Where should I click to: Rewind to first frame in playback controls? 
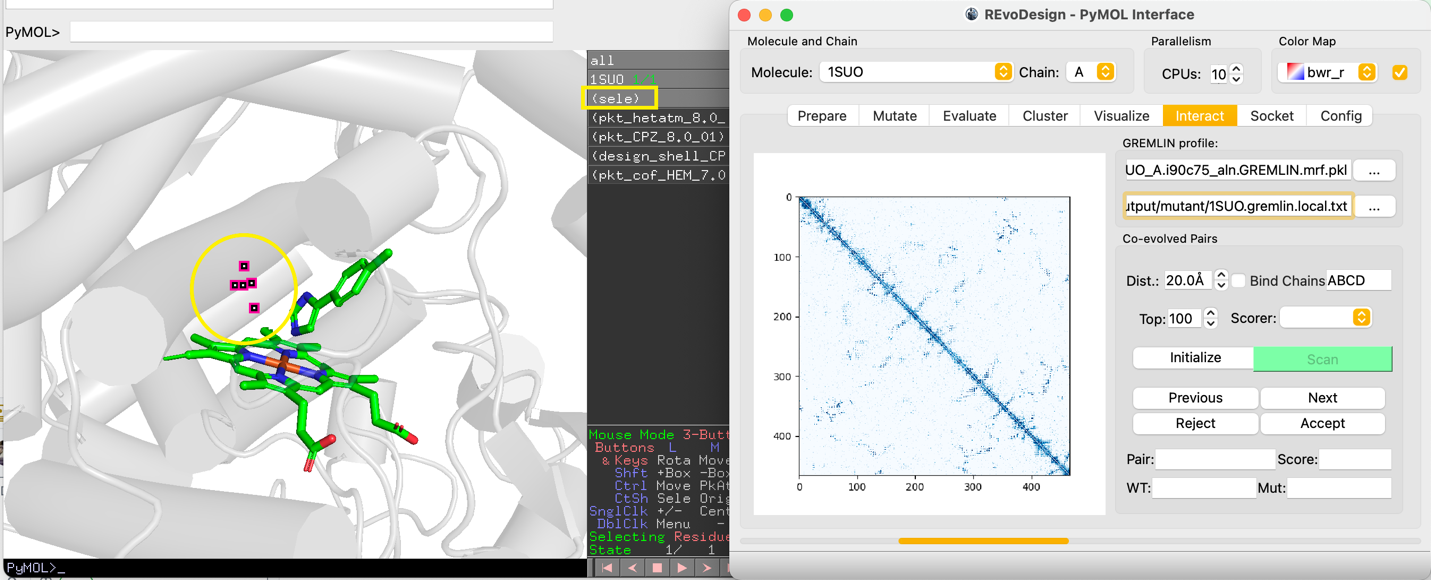click(x=607, y=568)
